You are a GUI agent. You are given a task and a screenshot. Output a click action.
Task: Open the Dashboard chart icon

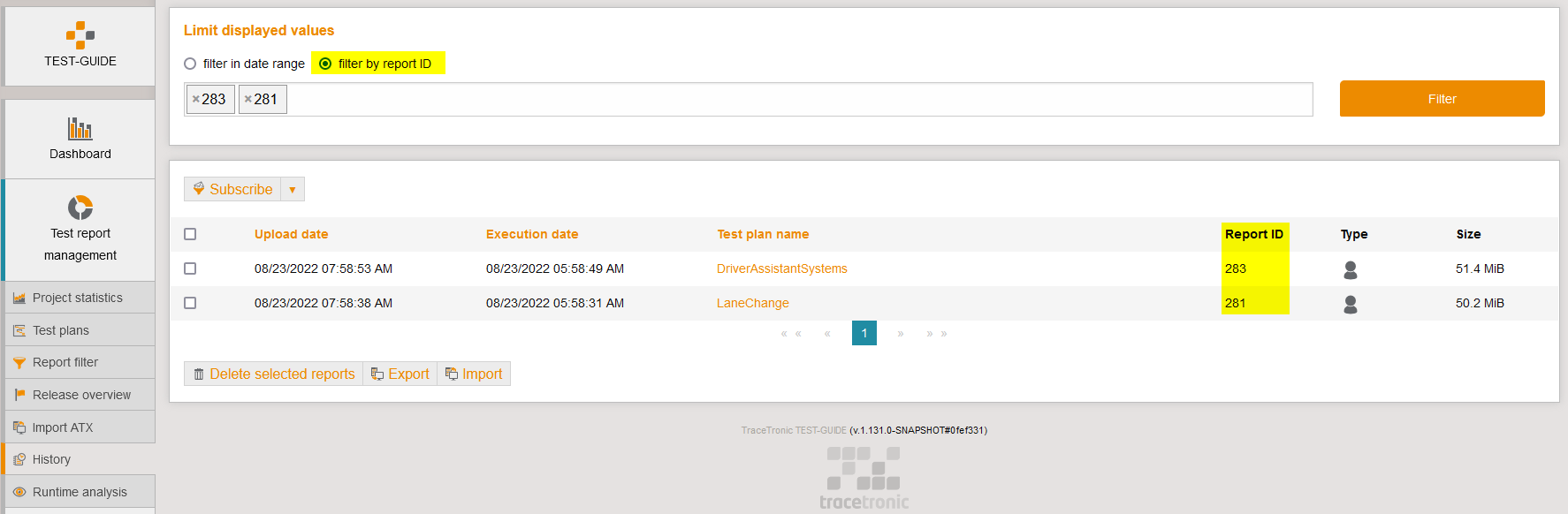click(x=80, y=129)
